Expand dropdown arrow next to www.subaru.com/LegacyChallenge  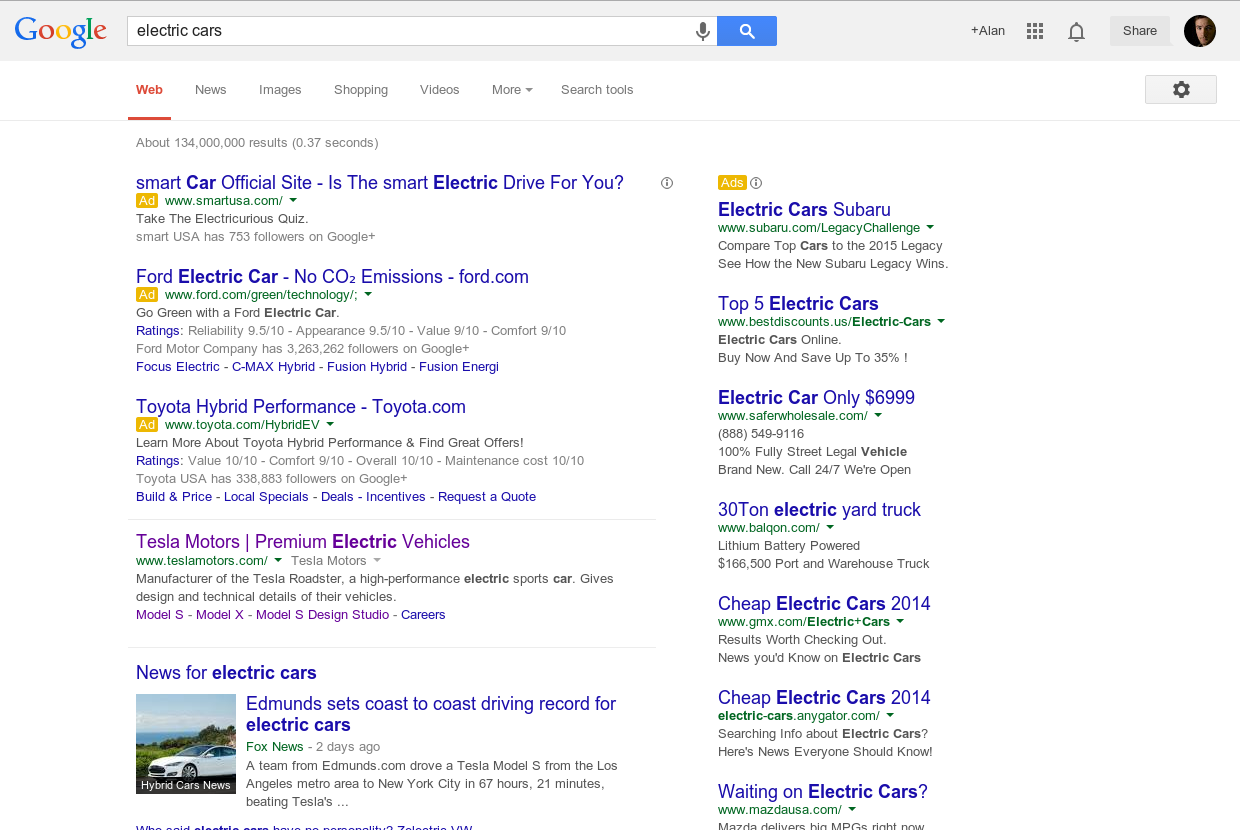click(x=930, y=228)
